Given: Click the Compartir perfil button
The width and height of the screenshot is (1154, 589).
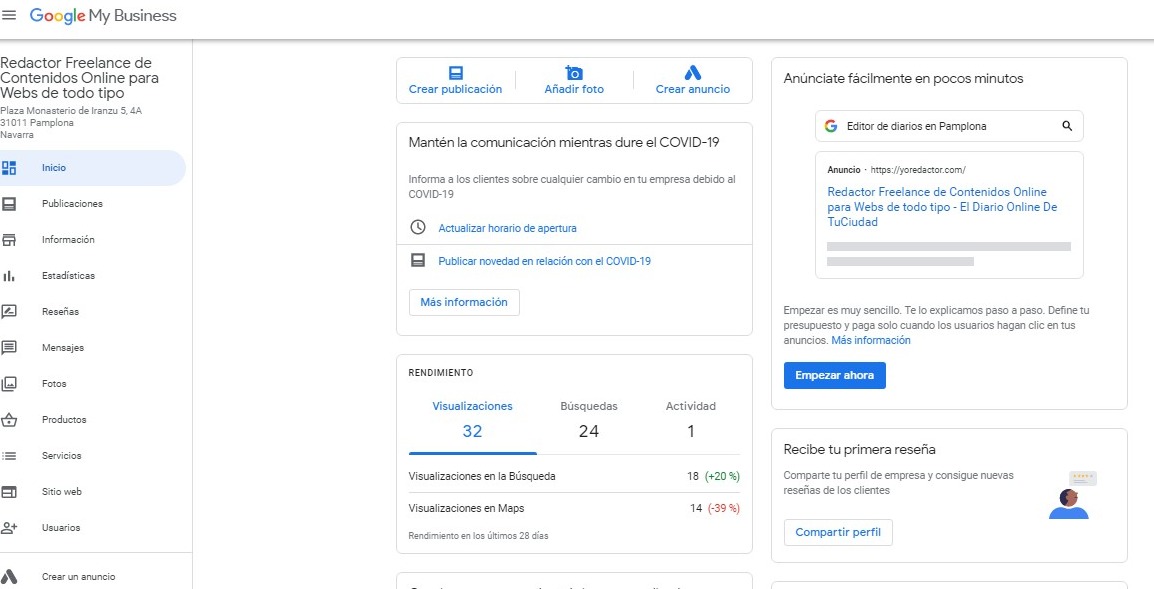Looking at the screenshot, I should [838, 532].
